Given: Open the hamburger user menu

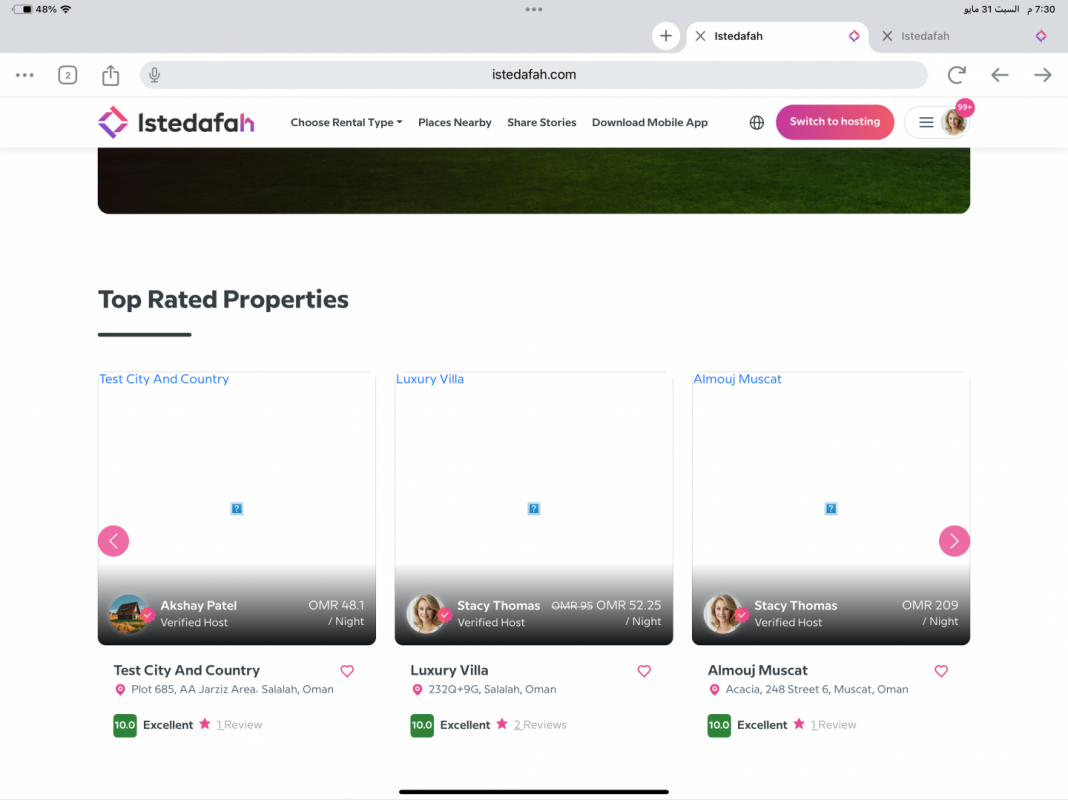Looking at the screenshot, I should (x=926, y=123).
